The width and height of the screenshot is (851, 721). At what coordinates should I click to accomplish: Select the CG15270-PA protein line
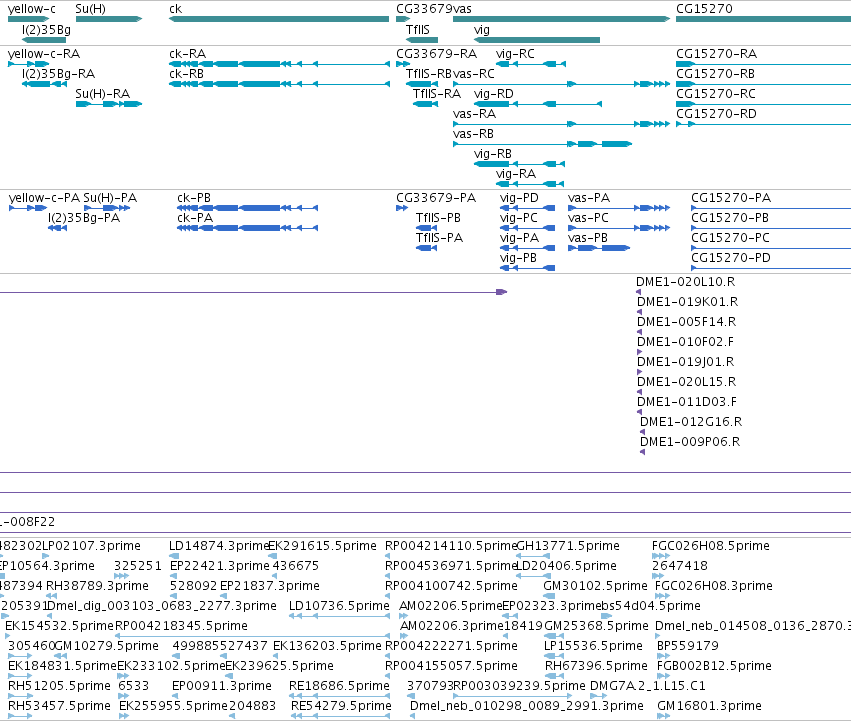point(771,208)
